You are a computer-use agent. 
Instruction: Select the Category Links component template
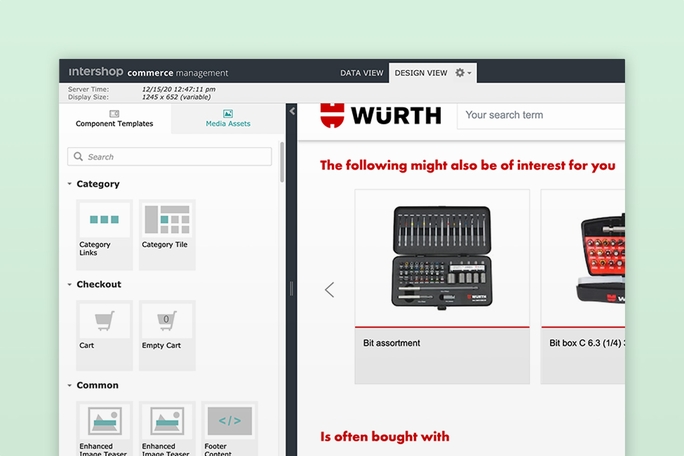point(104,235)
